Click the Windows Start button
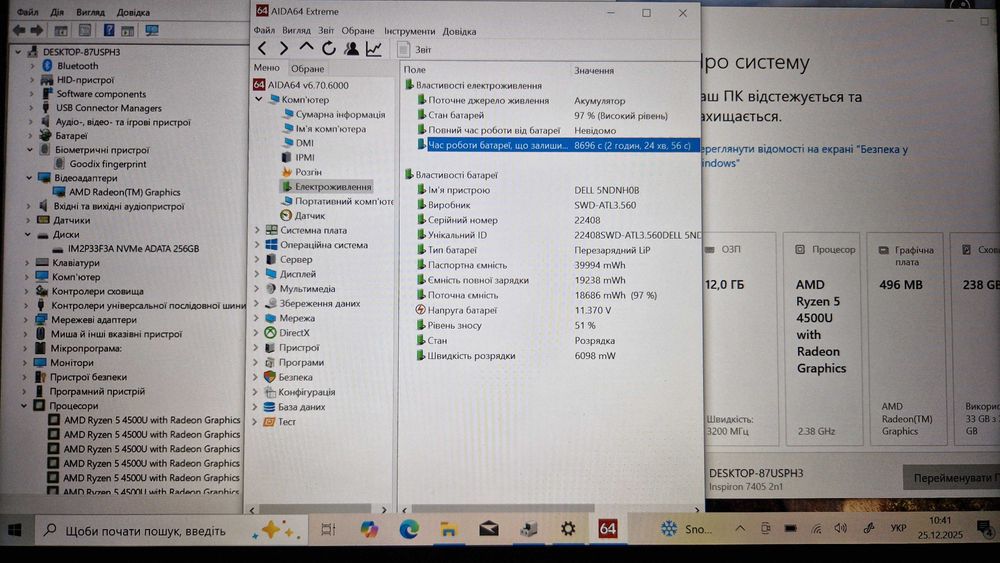This screenshot has width=1000, height=563. (x=15, y=530)
